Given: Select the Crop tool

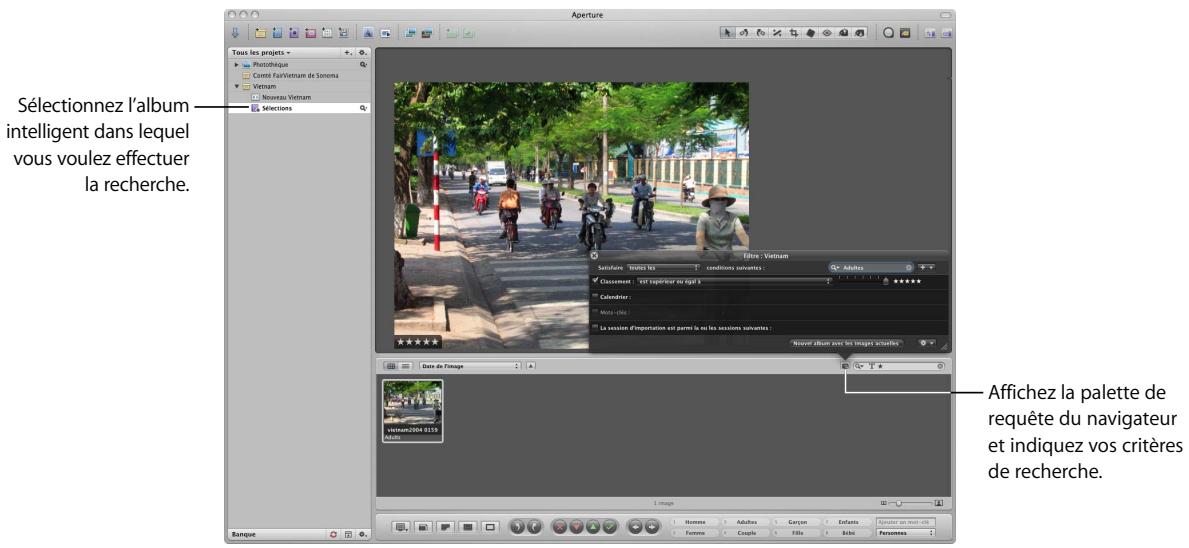Looking at the screenshot, I should (x=792, y=33).
